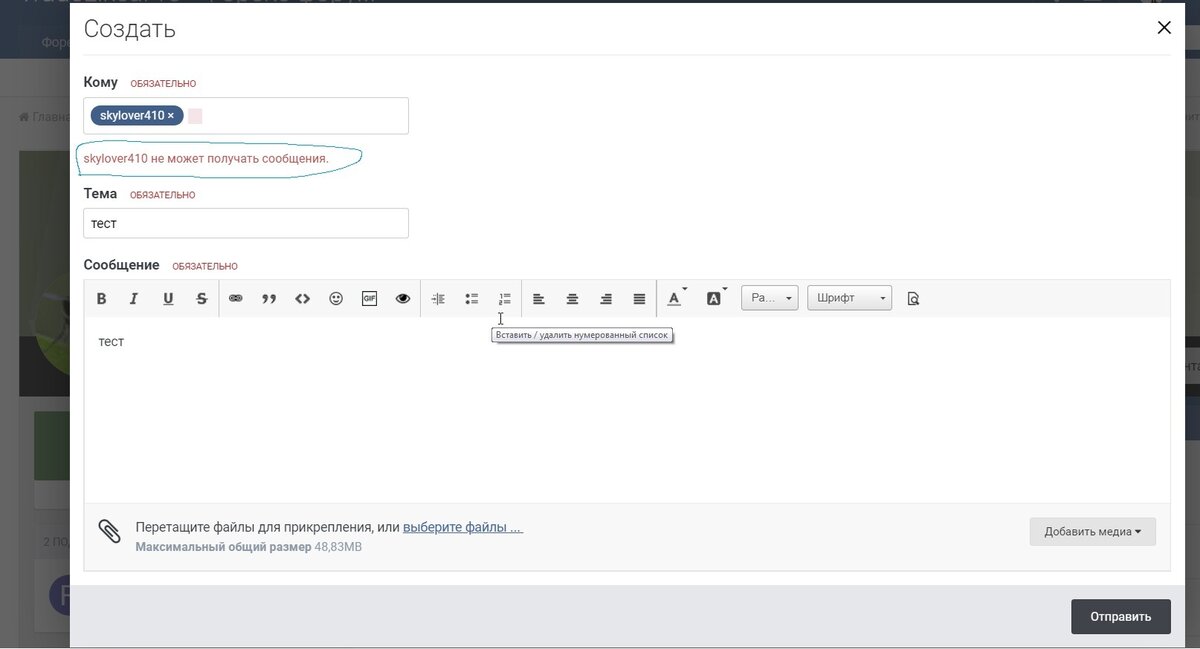Align text right
Viewport: 1200px width, 649px height.
click(x=606, y=298)
